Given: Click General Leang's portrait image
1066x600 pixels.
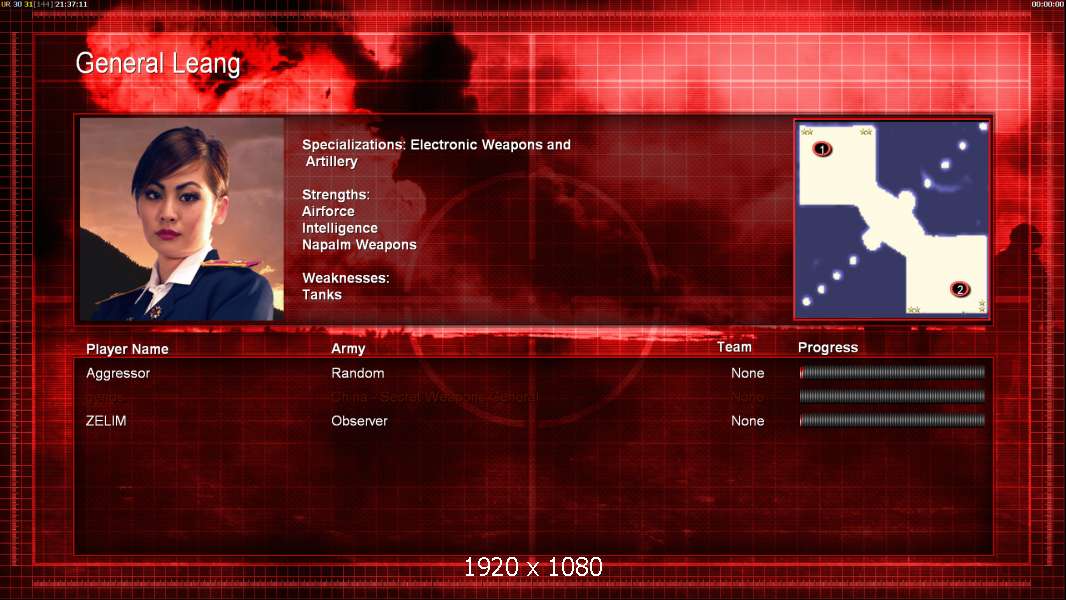Looking at the screenshot, I should pos(182,219).
